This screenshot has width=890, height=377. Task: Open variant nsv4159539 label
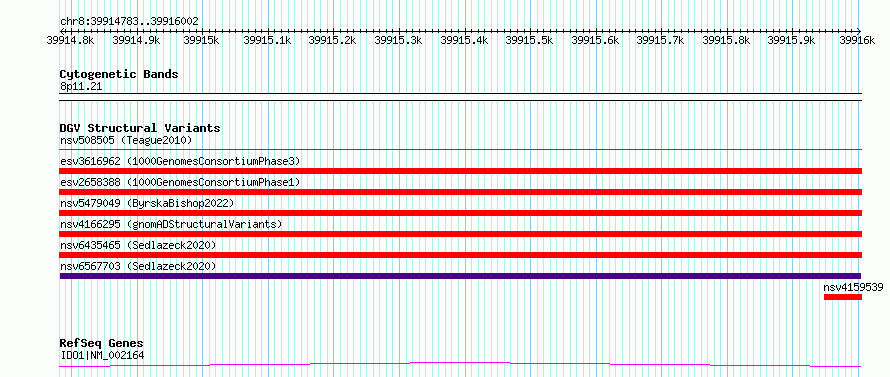click(x=853, y=287)
